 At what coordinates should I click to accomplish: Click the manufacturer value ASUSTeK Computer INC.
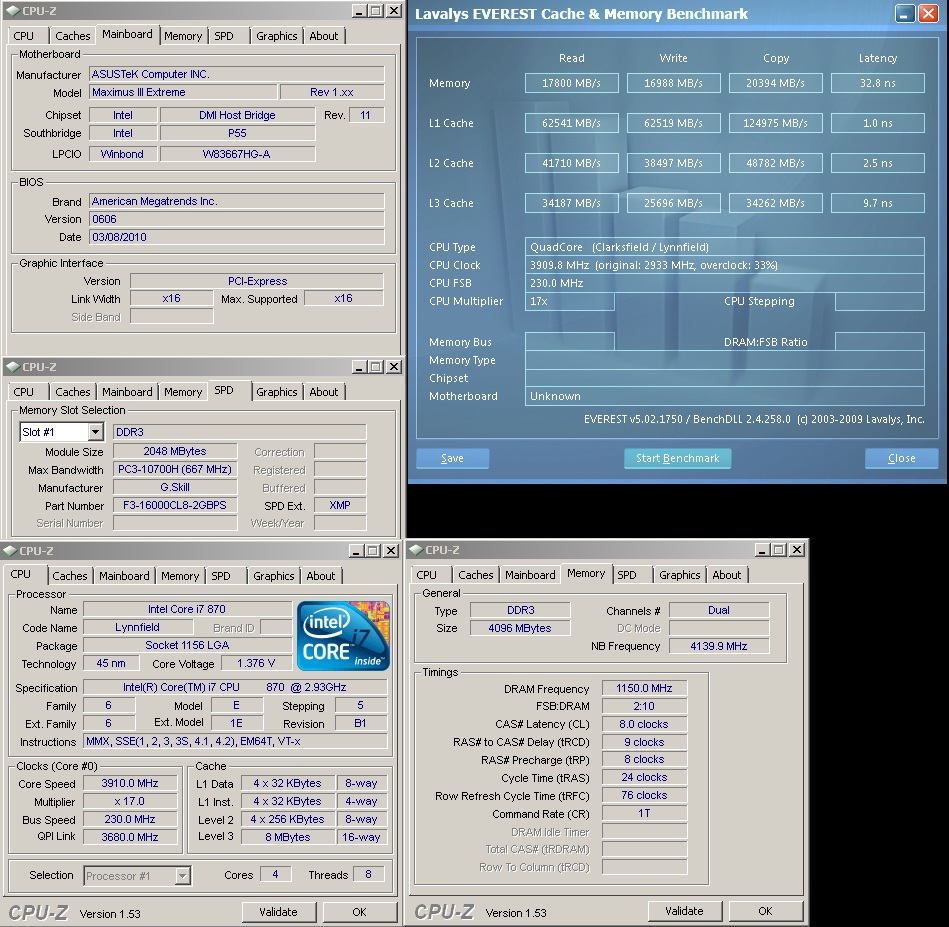(237, 74)
